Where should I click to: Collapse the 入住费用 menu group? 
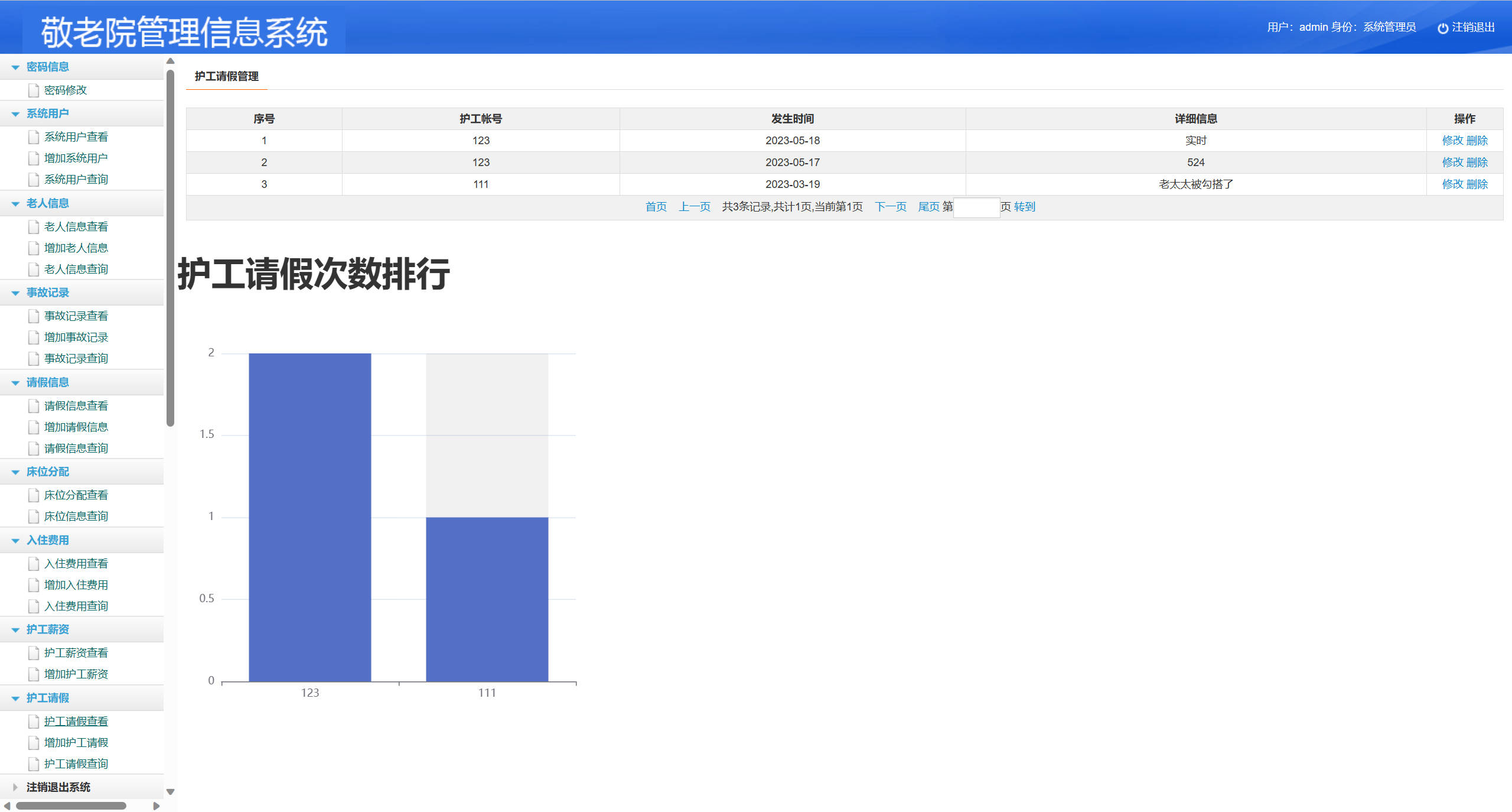point(15,541)
